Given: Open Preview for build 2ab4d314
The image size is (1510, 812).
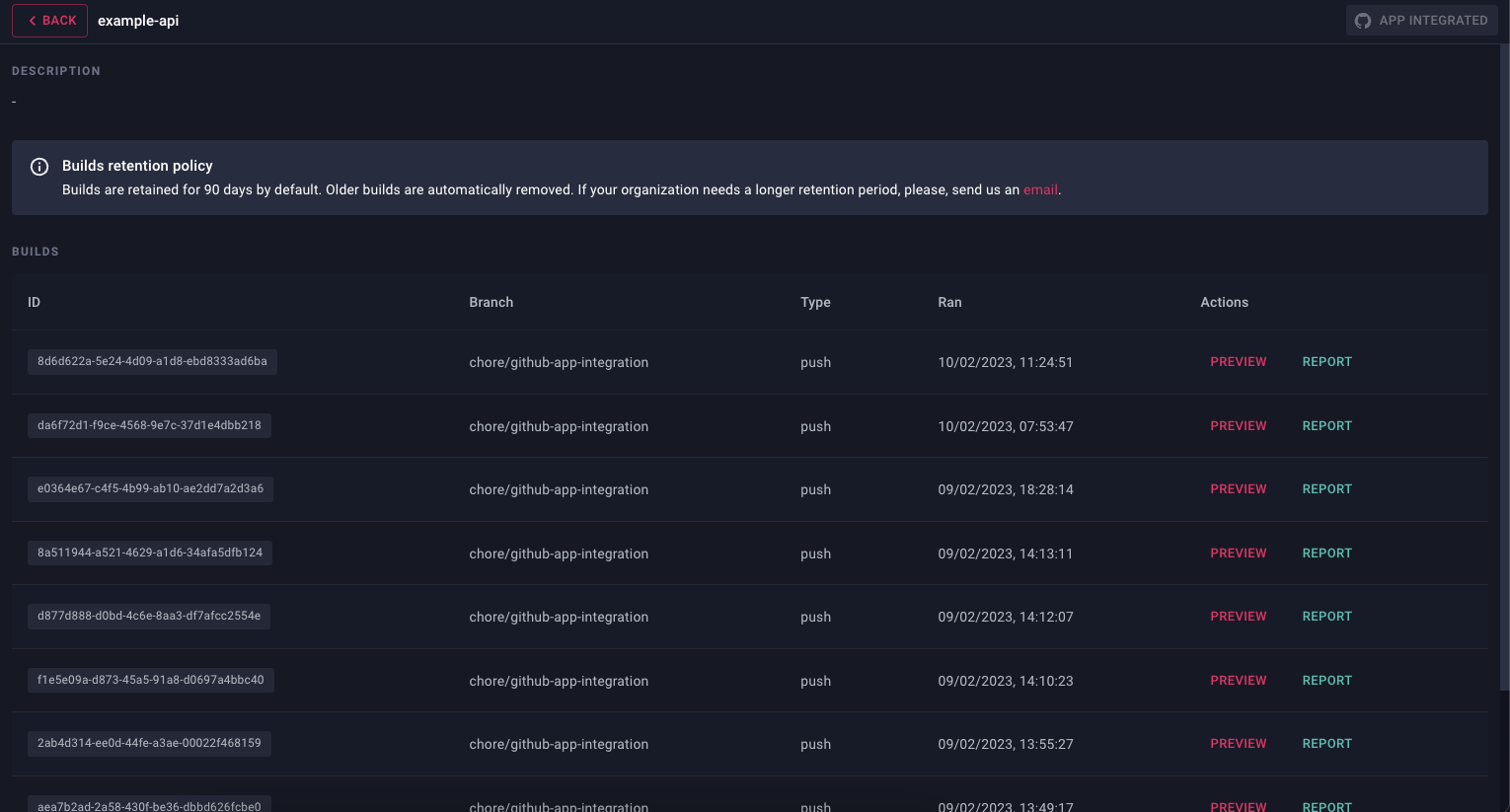Looking at the screenshot, I should (x=1238, y=744).
